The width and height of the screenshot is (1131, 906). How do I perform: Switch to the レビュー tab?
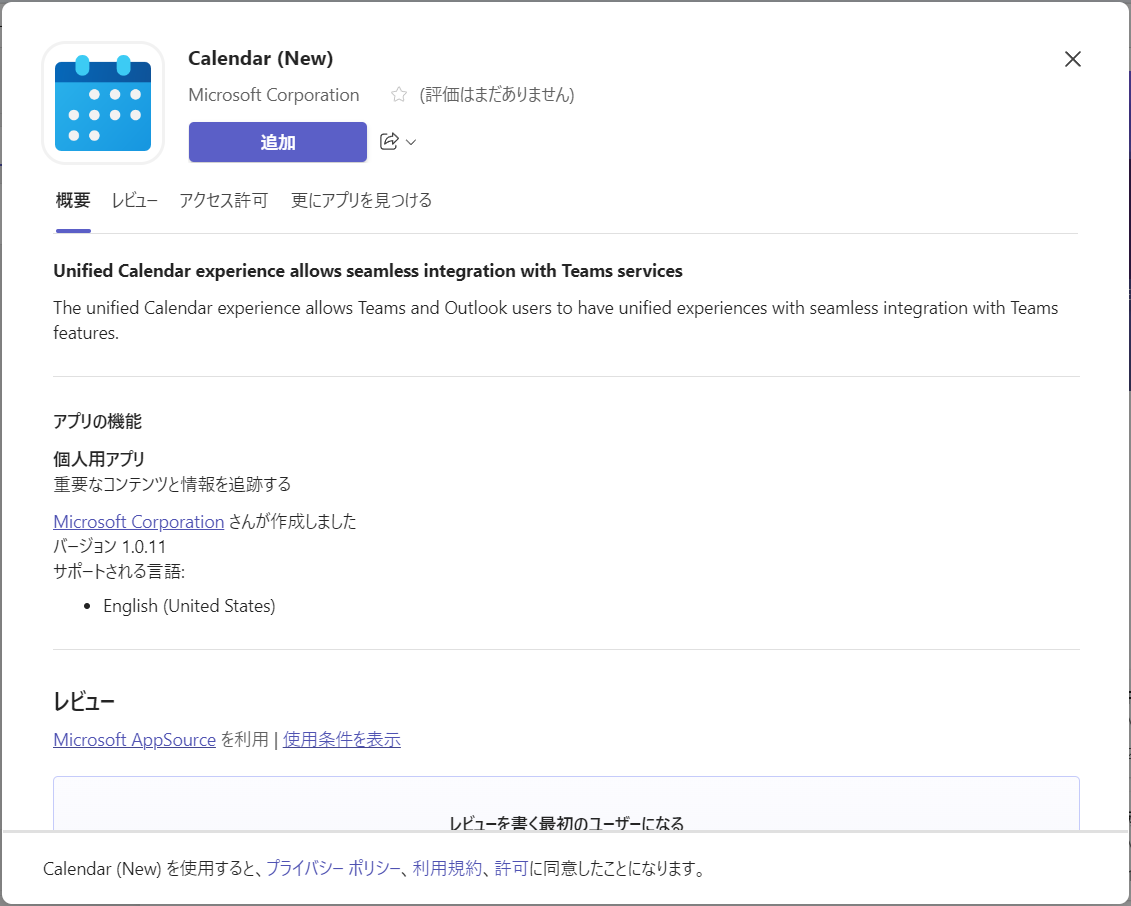pos(134,201)
